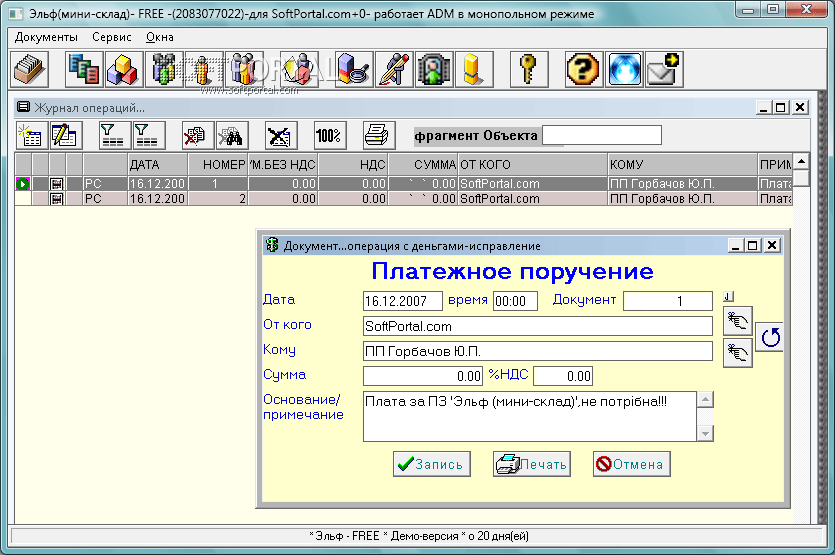Click the Дата field with 16.12.2007

pyautogui.click(x=403, y=301)
